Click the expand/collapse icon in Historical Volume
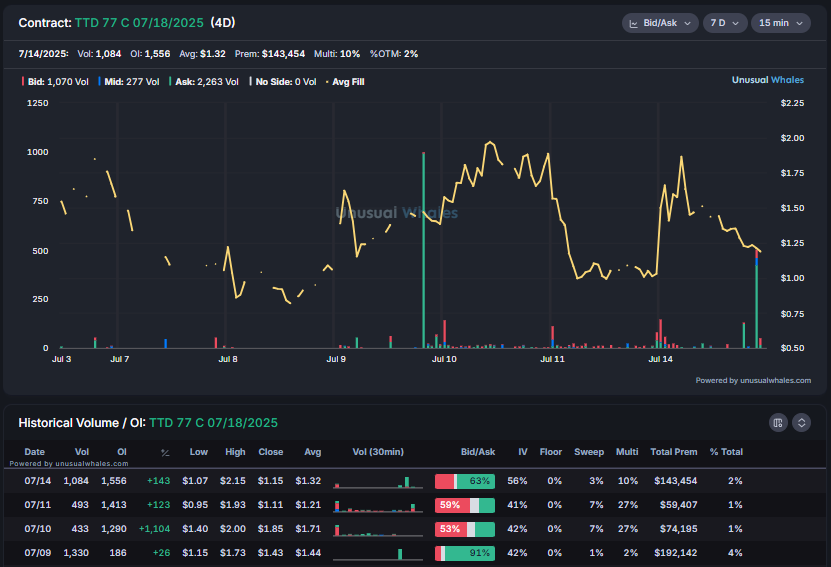Image resolution: width=831 pixels, height=567 pixels. (801, 422)
